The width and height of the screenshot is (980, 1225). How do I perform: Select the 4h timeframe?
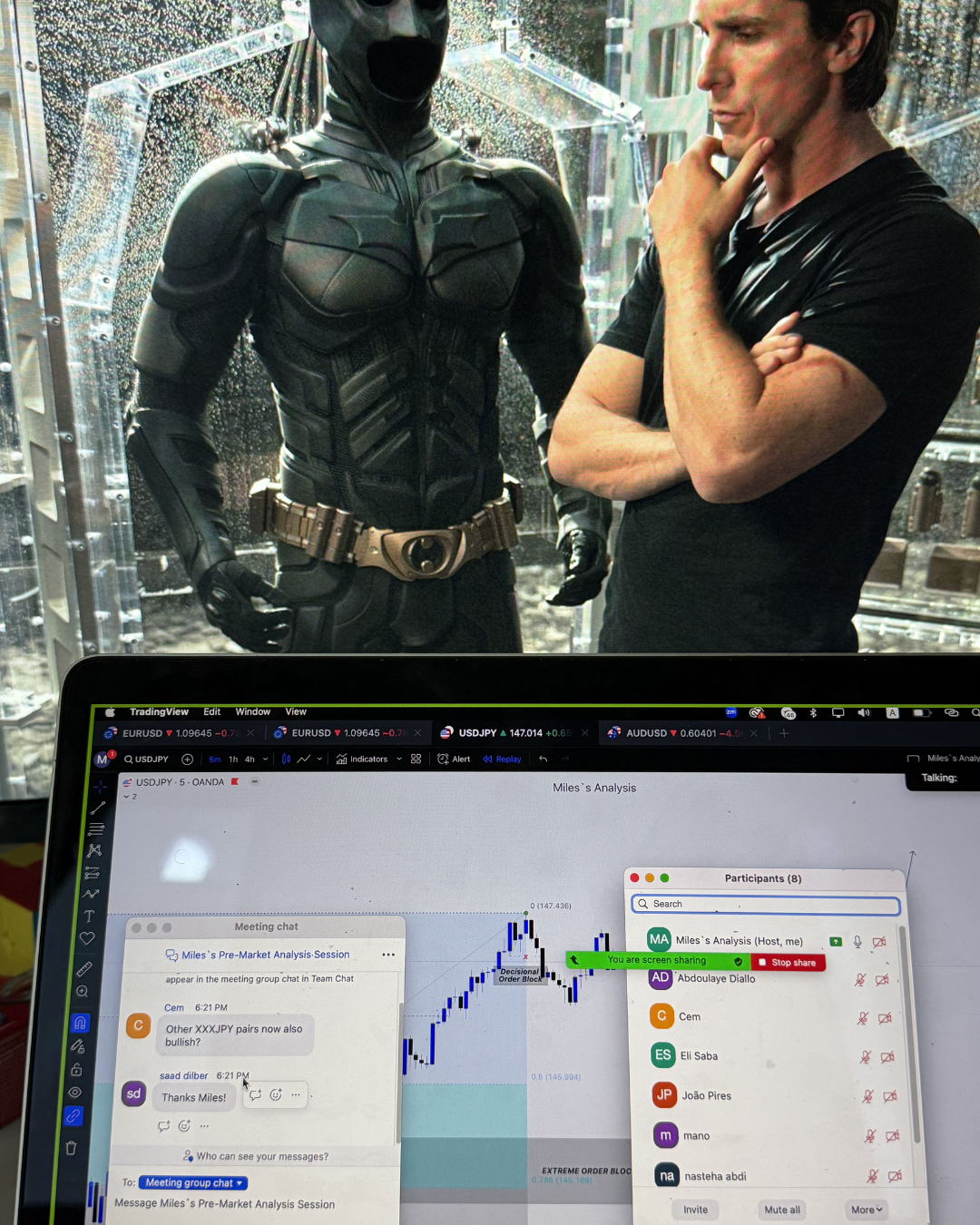(250, 759)
